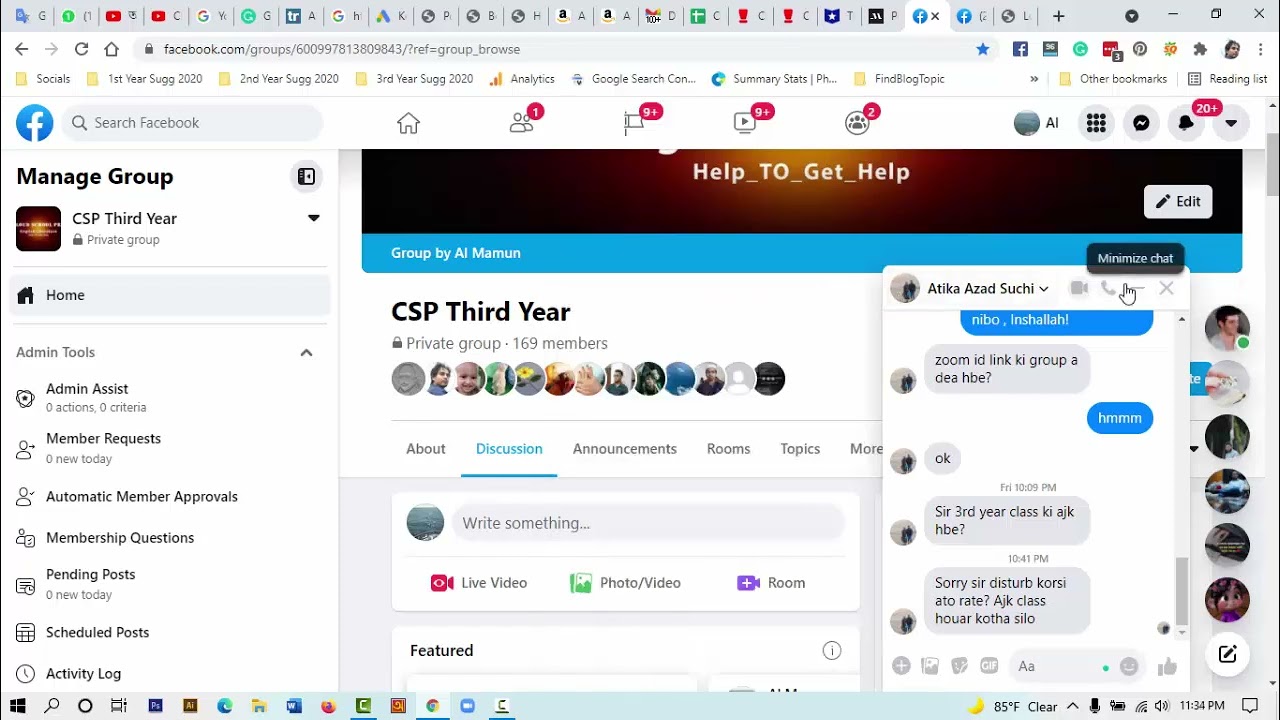
Task: Expand hidden bookmarks chevron
Action: [x=1034, y=79]
